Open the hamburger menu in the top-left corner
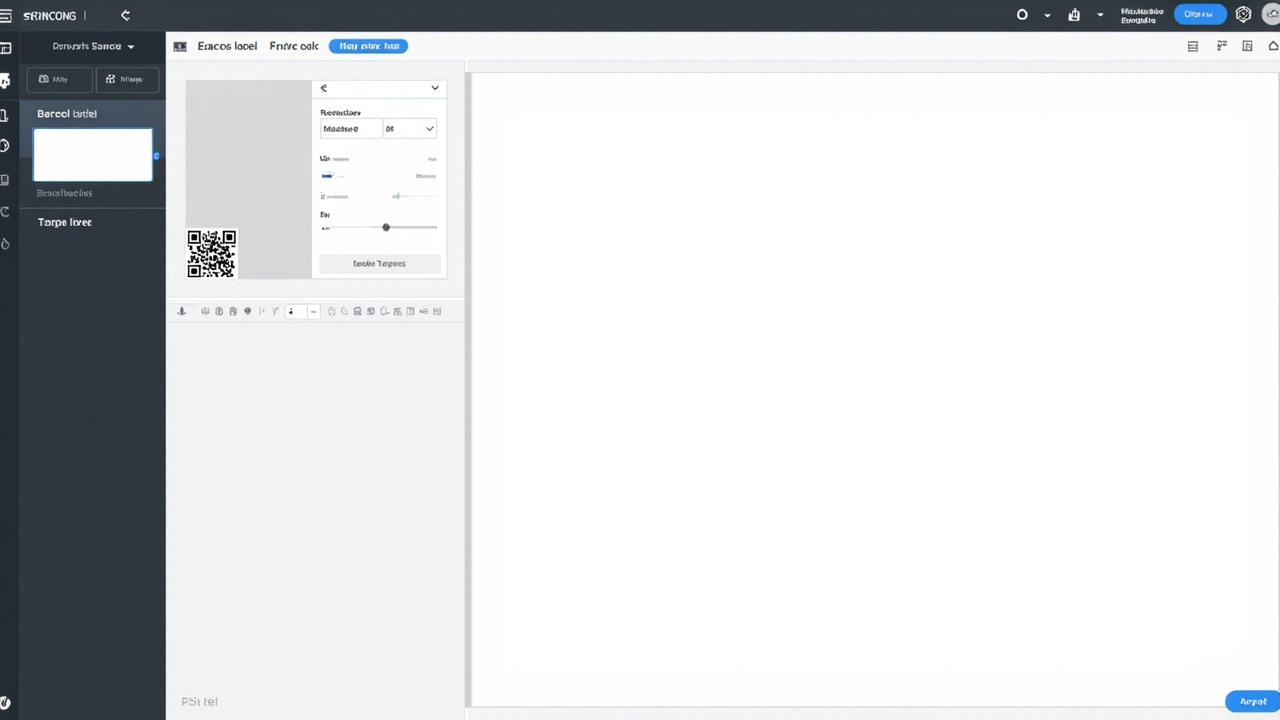This screenshot has width=1280, height=720. tap(6, 16)
